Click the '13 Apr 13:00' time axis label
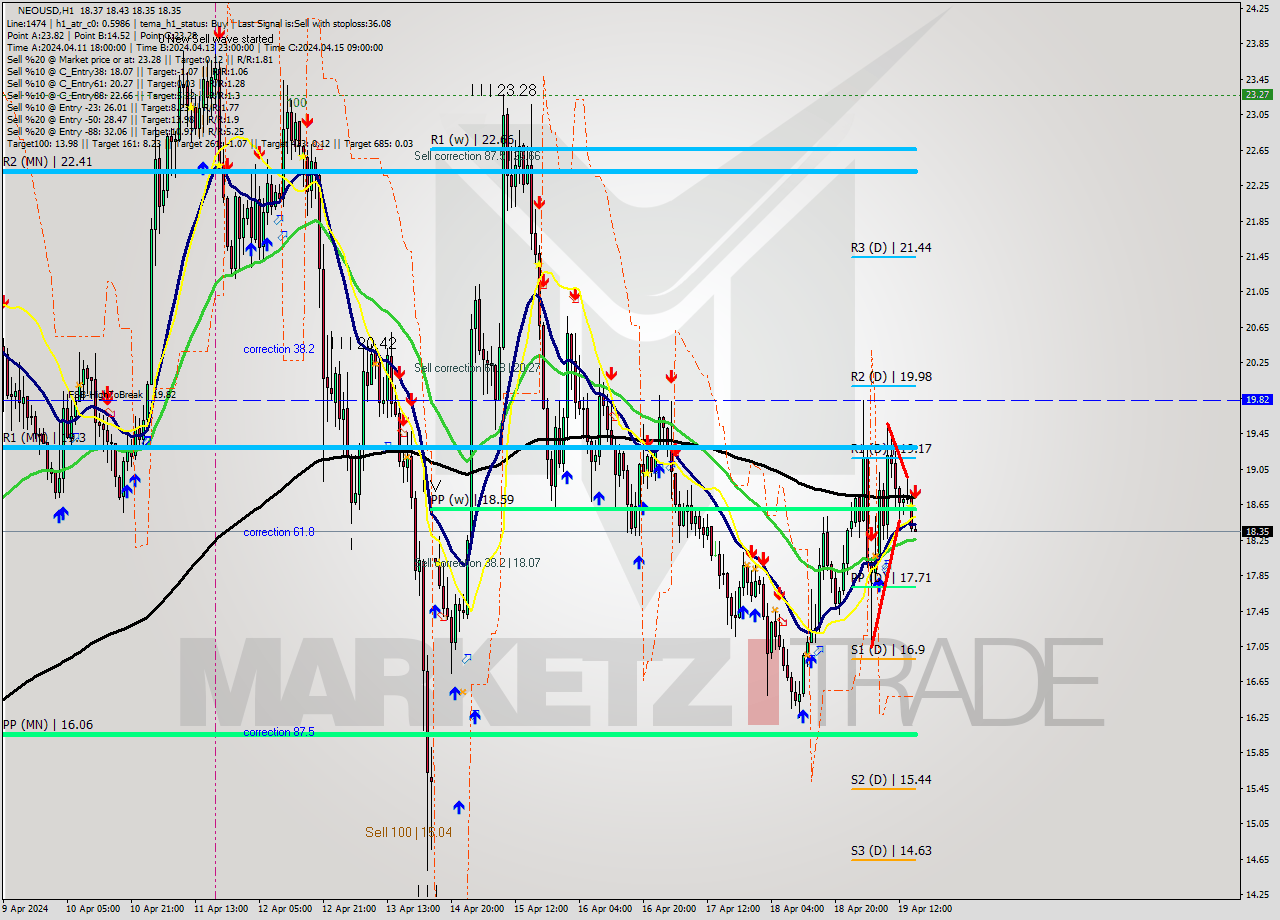Image resolution: width=1280 pixels, height=920 pixels. [x=415, y=909]
